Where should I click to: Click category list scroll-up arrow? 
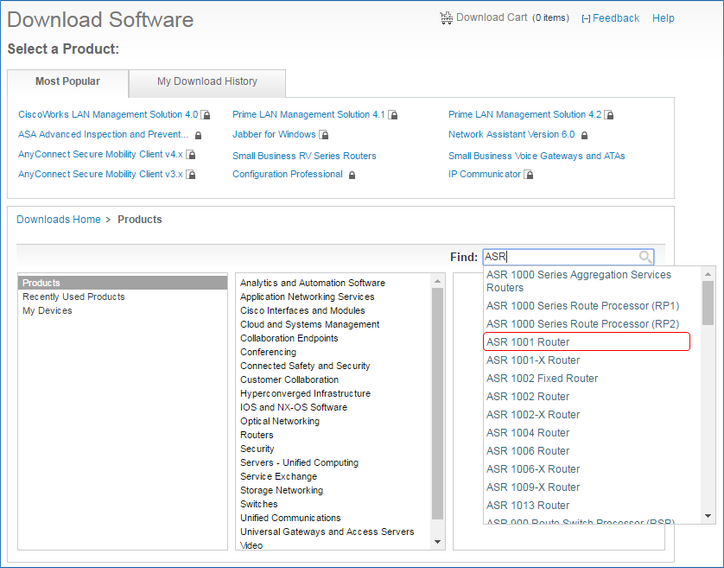(x=437, y=281)
